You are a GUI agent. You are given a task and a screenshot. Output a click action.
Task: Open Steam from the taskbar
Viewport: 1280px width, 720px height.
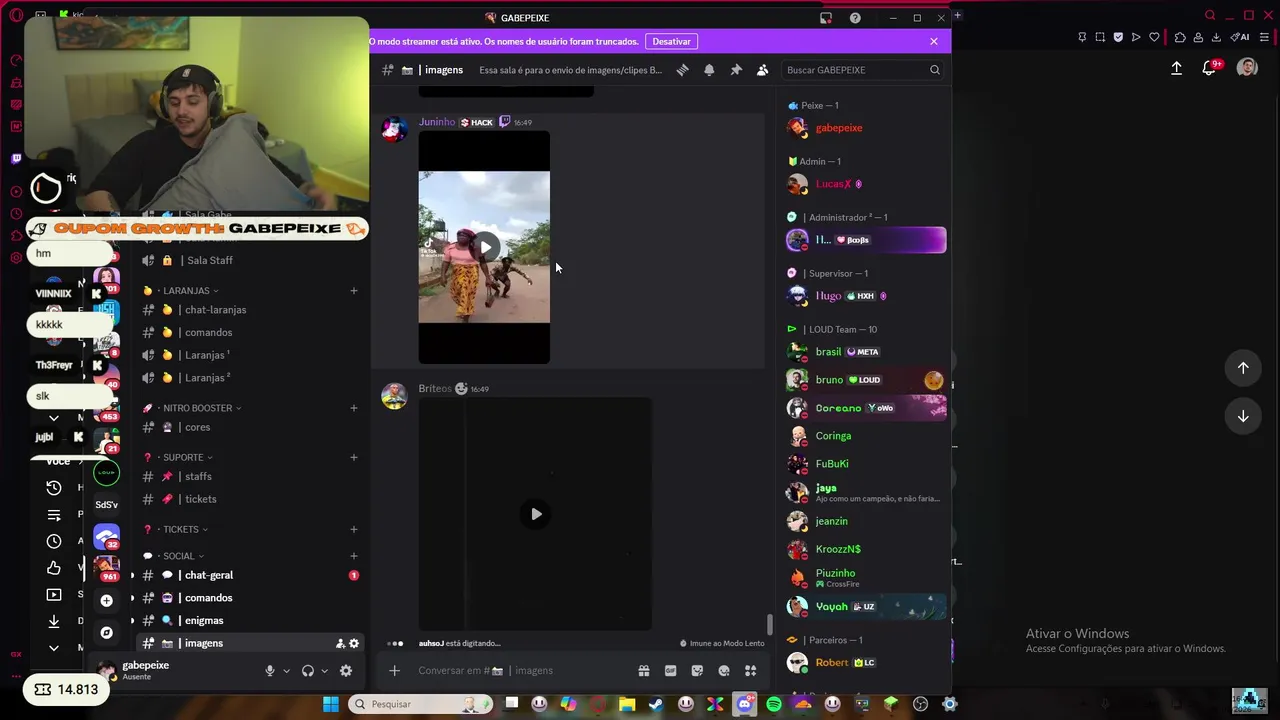click(x=656, y=704)
